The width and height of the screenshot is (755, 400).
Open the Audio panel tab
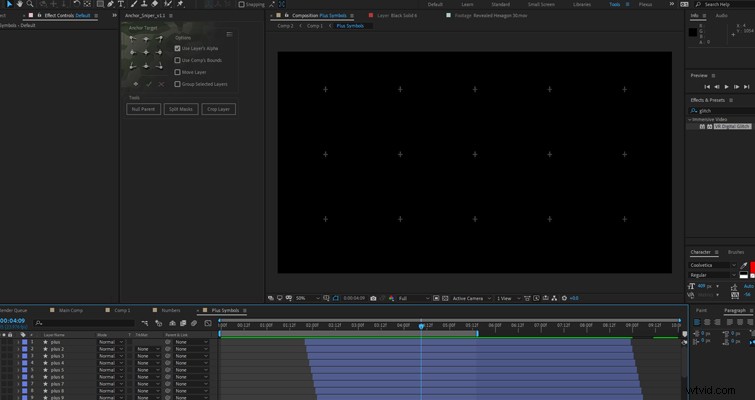tap(721, 15)
